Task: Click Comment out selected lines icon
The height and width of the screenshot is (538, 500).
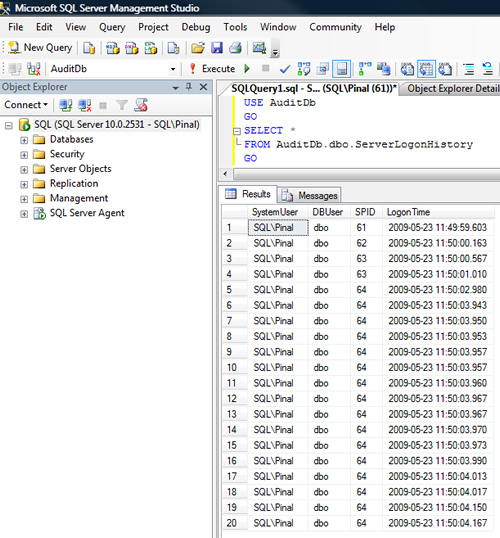Action: point(469,69)
